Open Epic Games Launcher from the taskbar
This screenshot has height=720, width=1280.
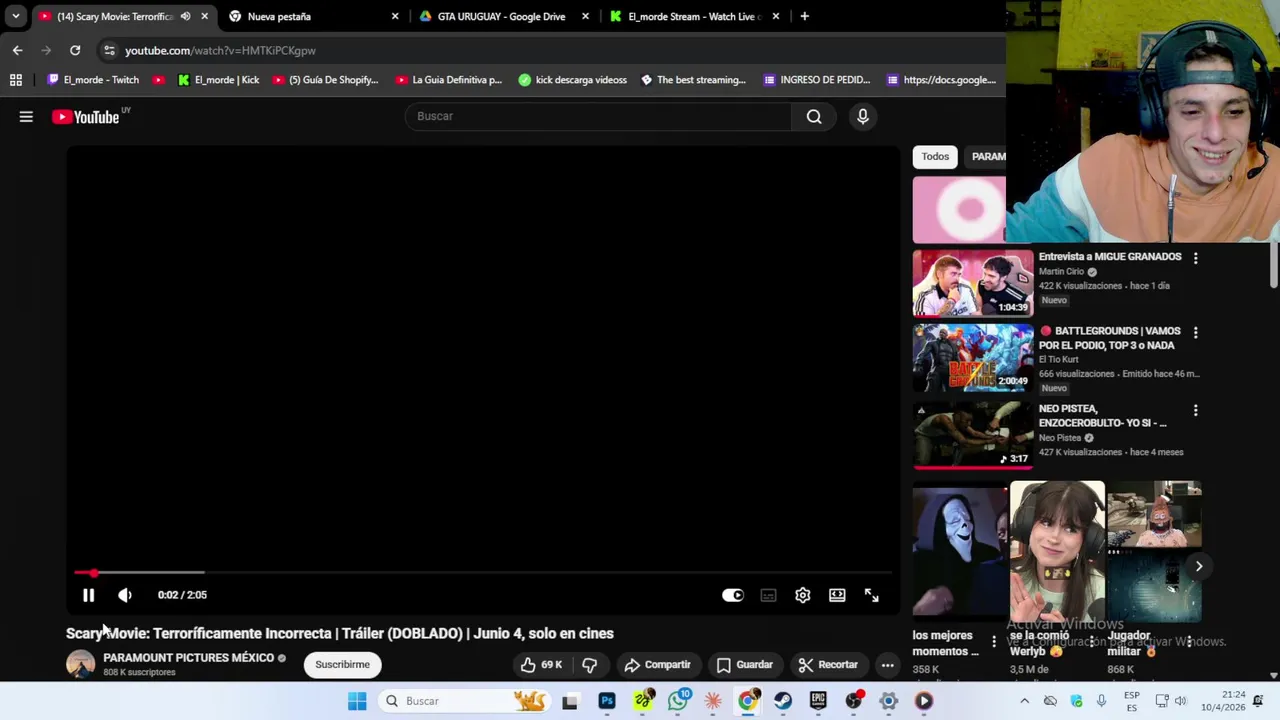[818, 701]
